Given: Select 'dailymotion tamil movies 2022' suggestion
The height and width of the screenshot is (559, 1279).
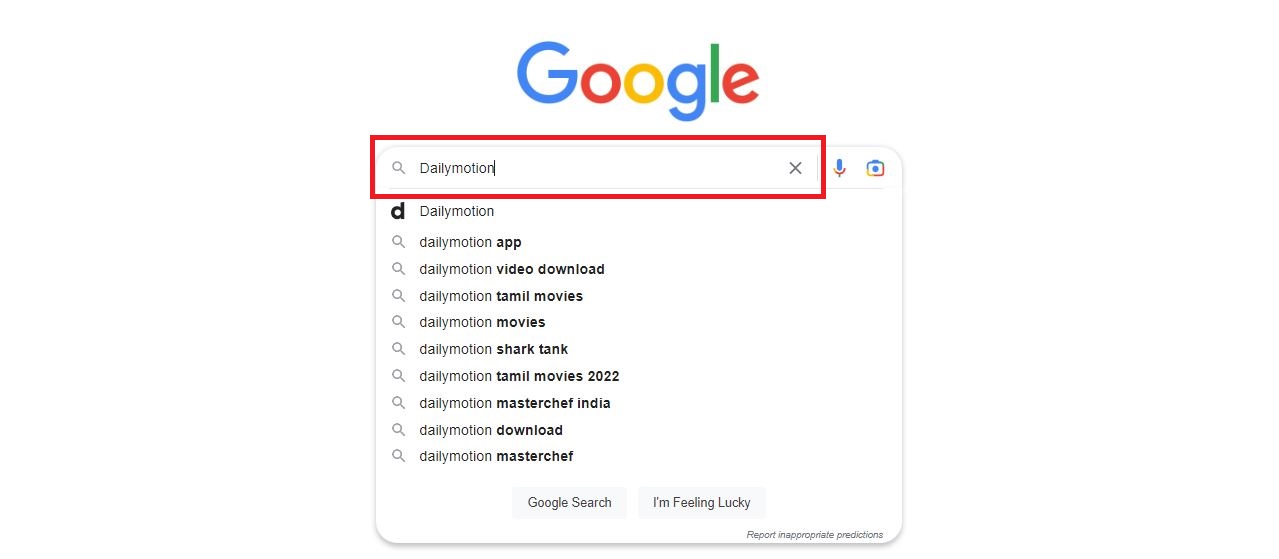Looking at the screenshot, I should [x=519, y=376].
